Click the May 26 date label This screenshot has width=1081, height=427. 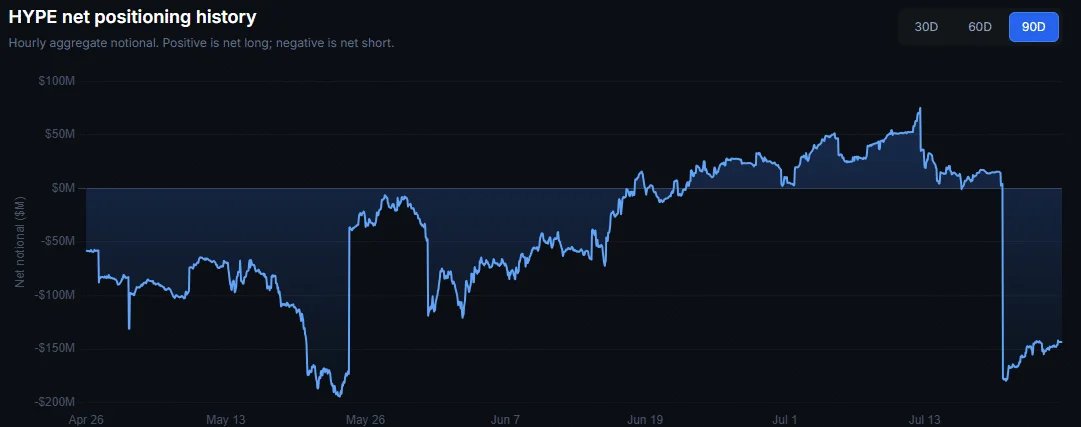point(365,419)
